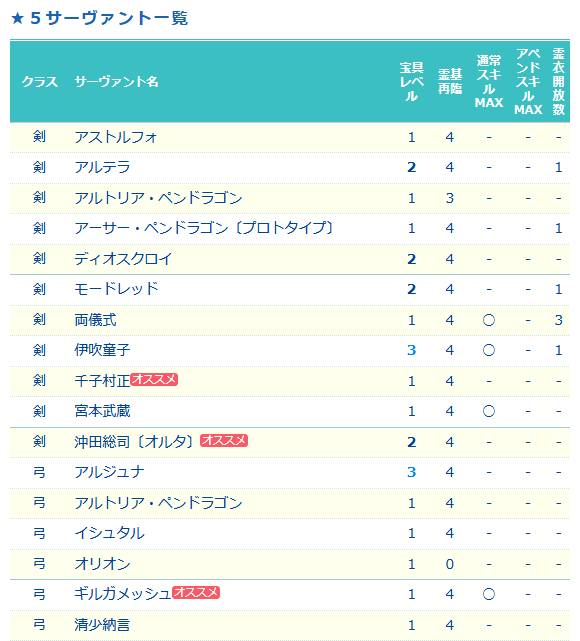The image size is (580, 641).
Task: Open the モードレッド servant entry
Action: tap(116, 289)
